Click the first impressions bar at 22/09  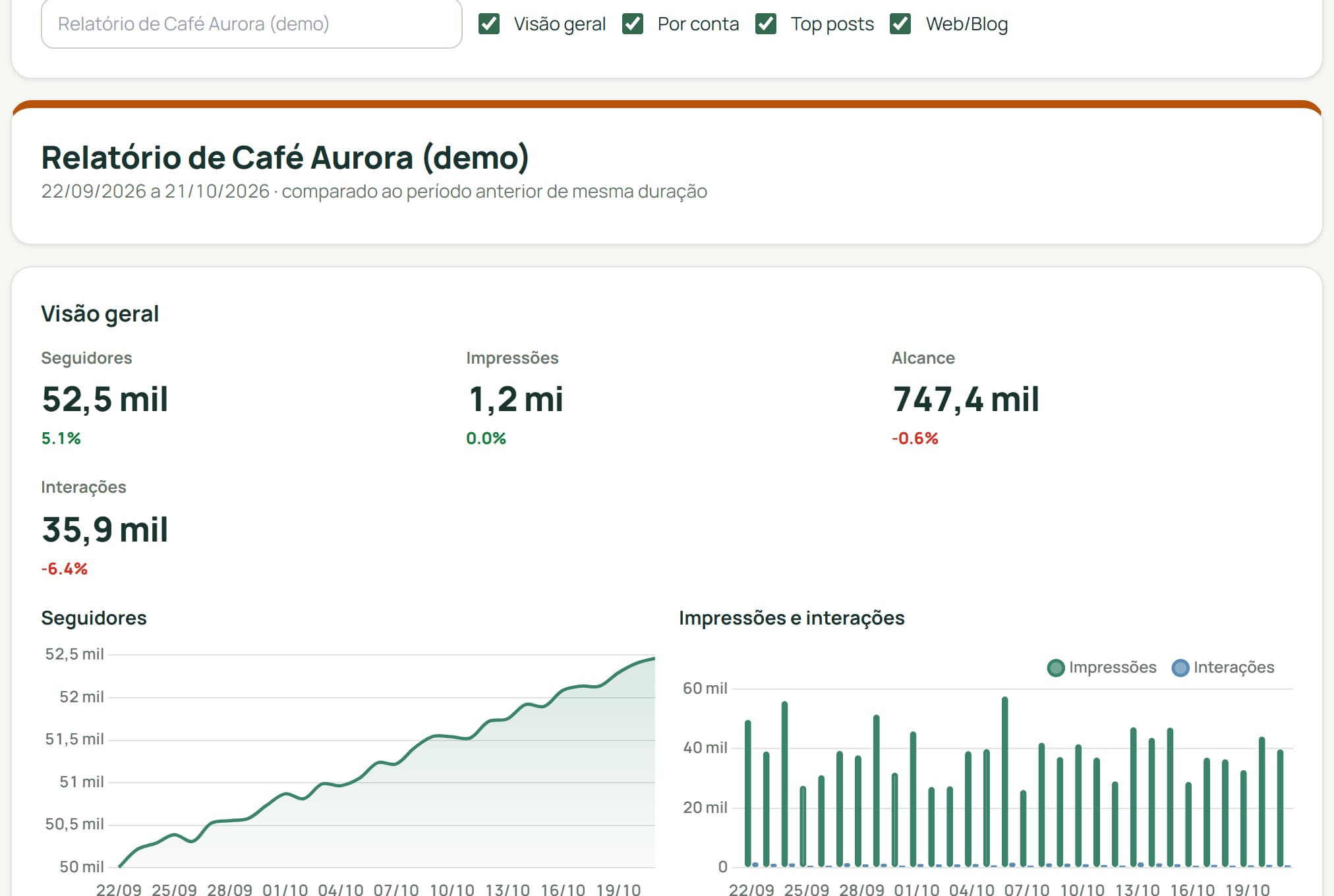pyautogui.click(x=748, y=793)
